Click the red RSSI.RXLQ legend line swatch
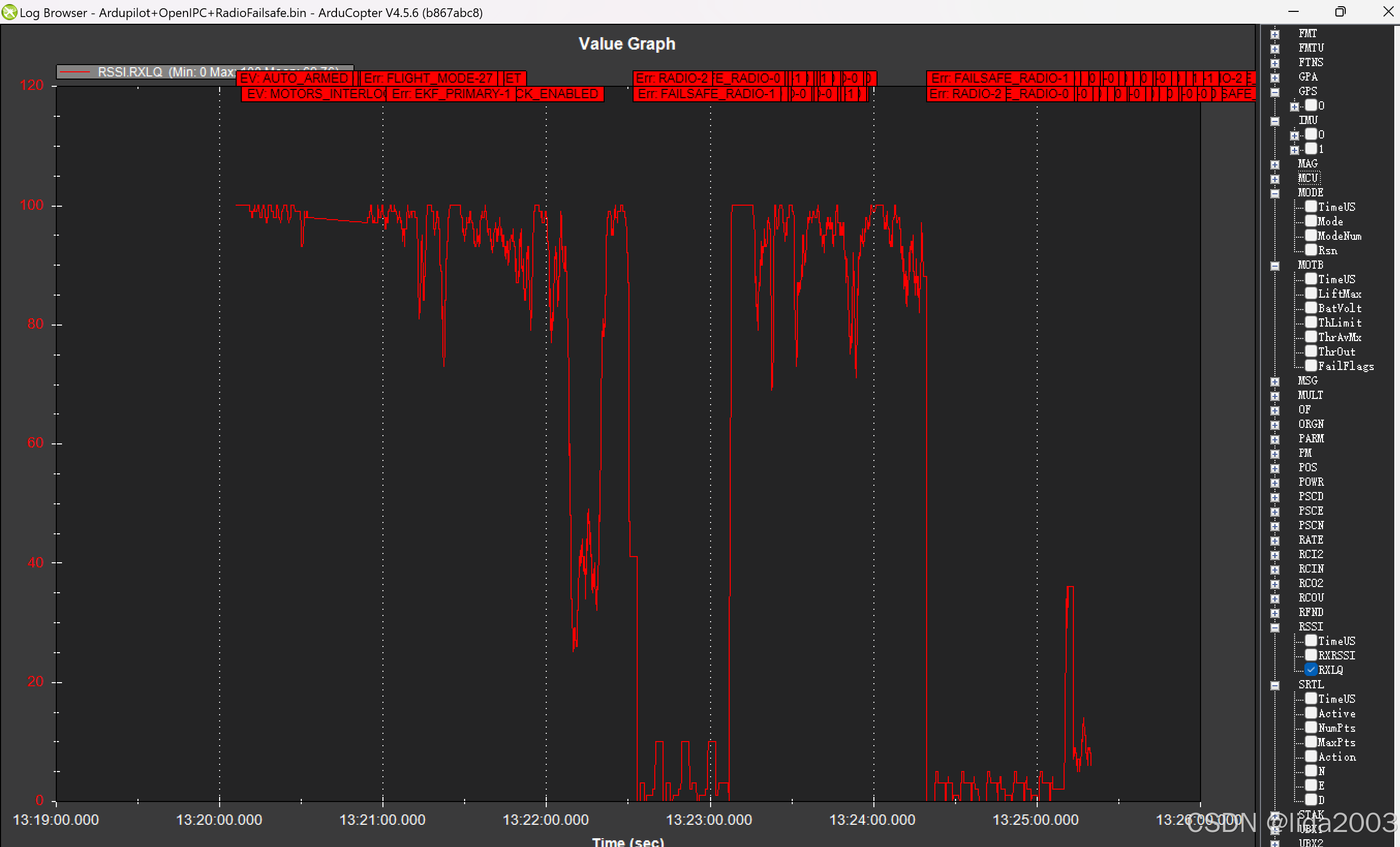1400x847 pixels. (x=75, y=72)
